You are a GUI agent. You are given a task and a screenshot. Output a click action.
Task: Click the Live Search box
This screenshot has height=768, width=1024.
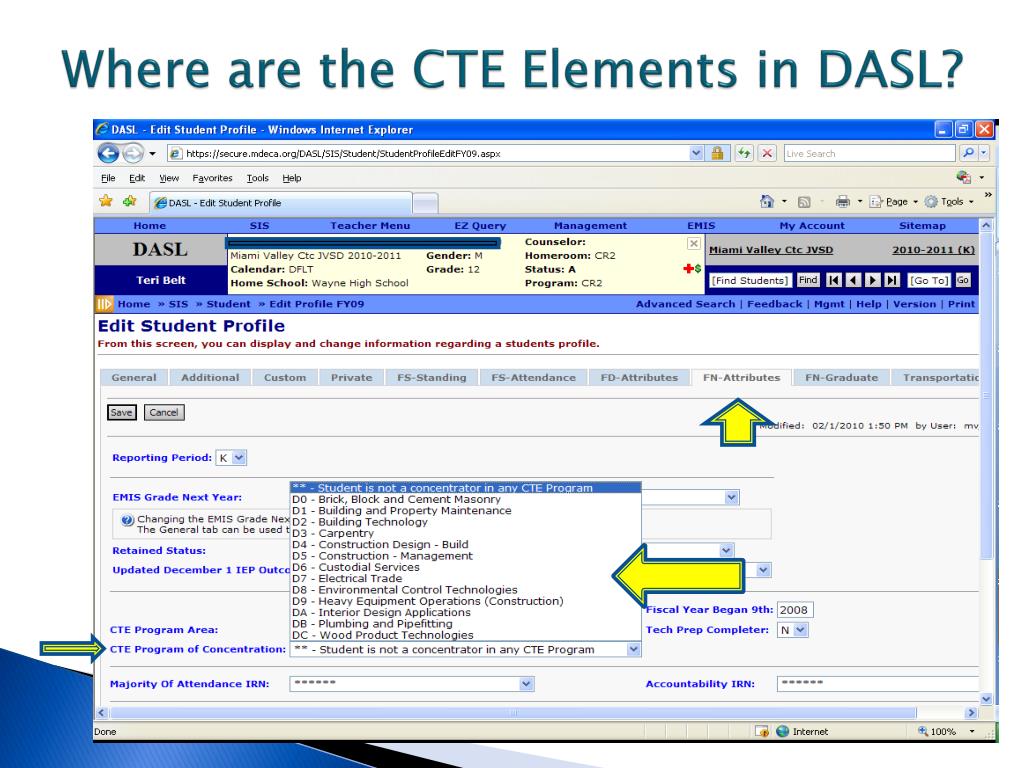coord(869,153)
